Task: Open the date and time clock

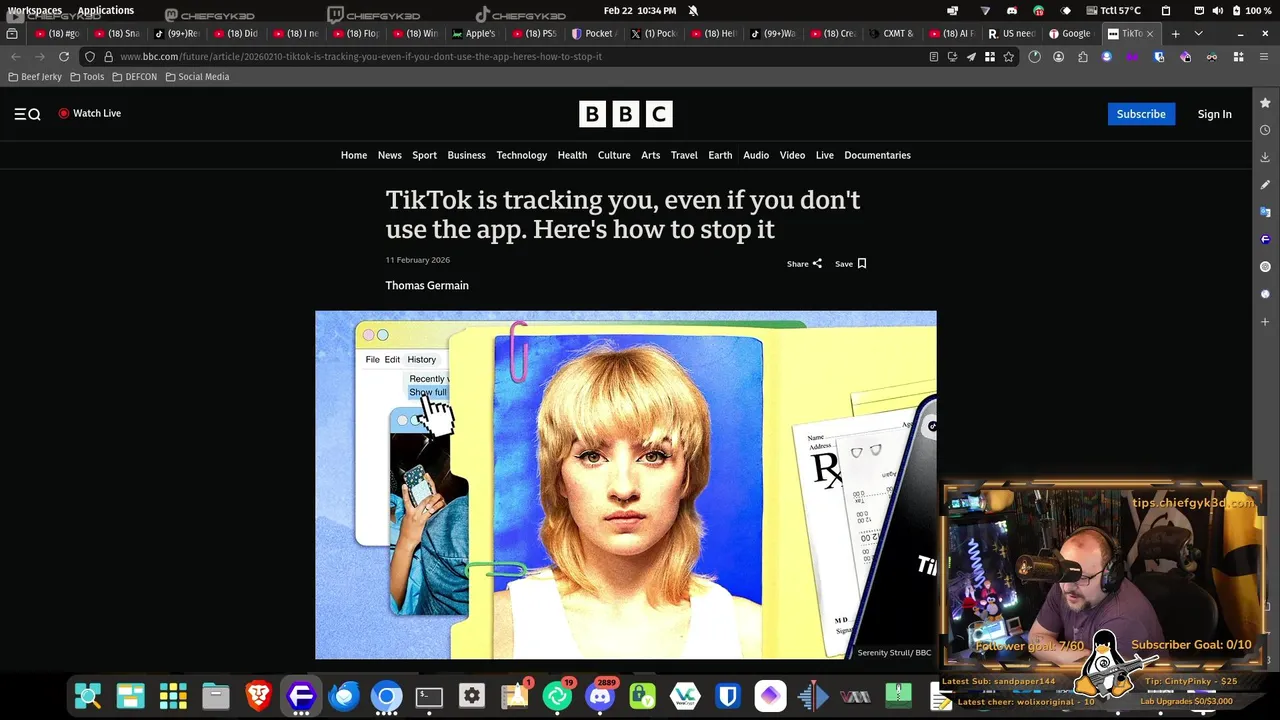Action: click(x=639, y=10)
